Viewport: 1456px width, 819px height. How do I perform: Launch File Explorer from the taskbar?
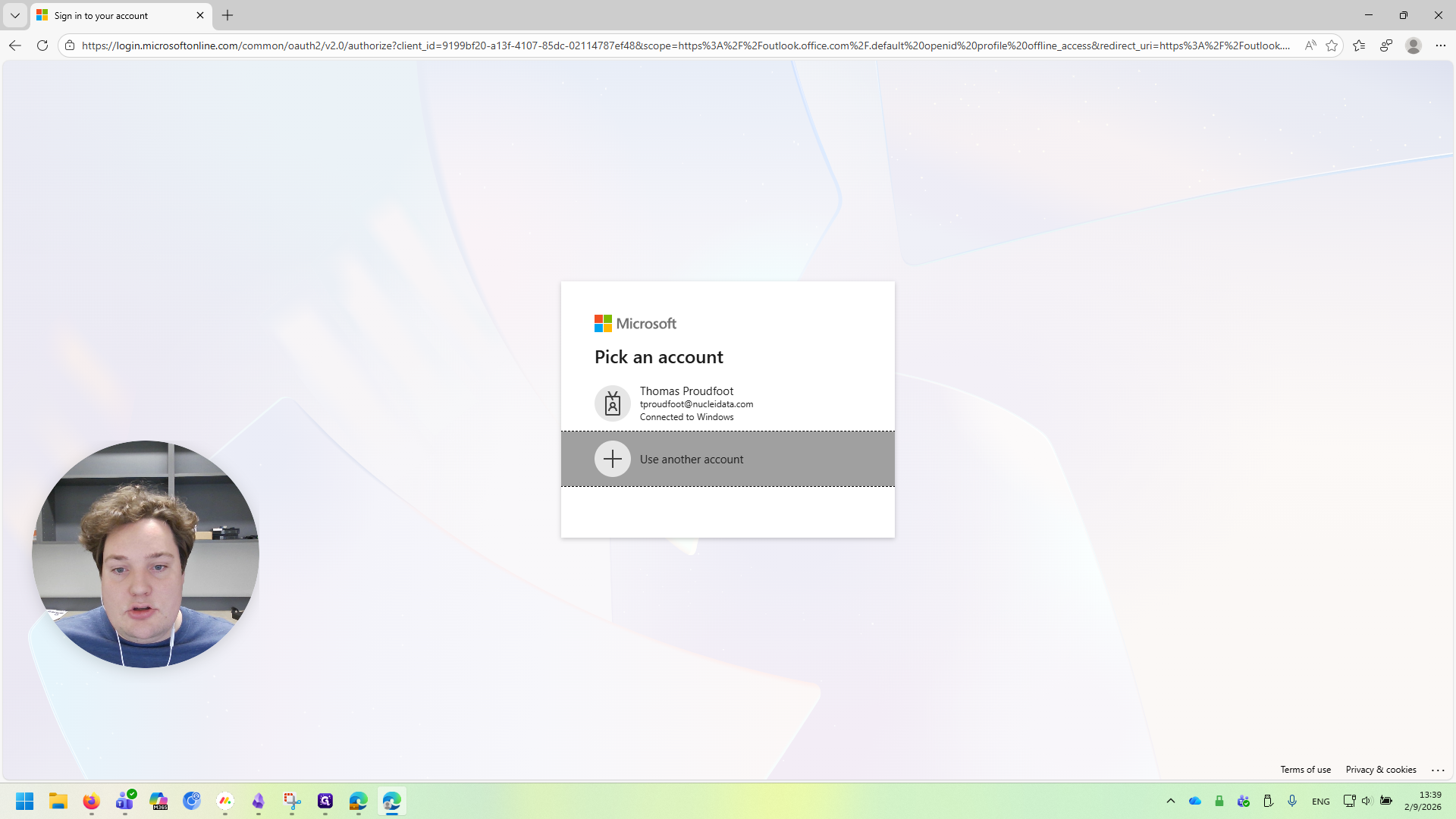click(58, 801)
